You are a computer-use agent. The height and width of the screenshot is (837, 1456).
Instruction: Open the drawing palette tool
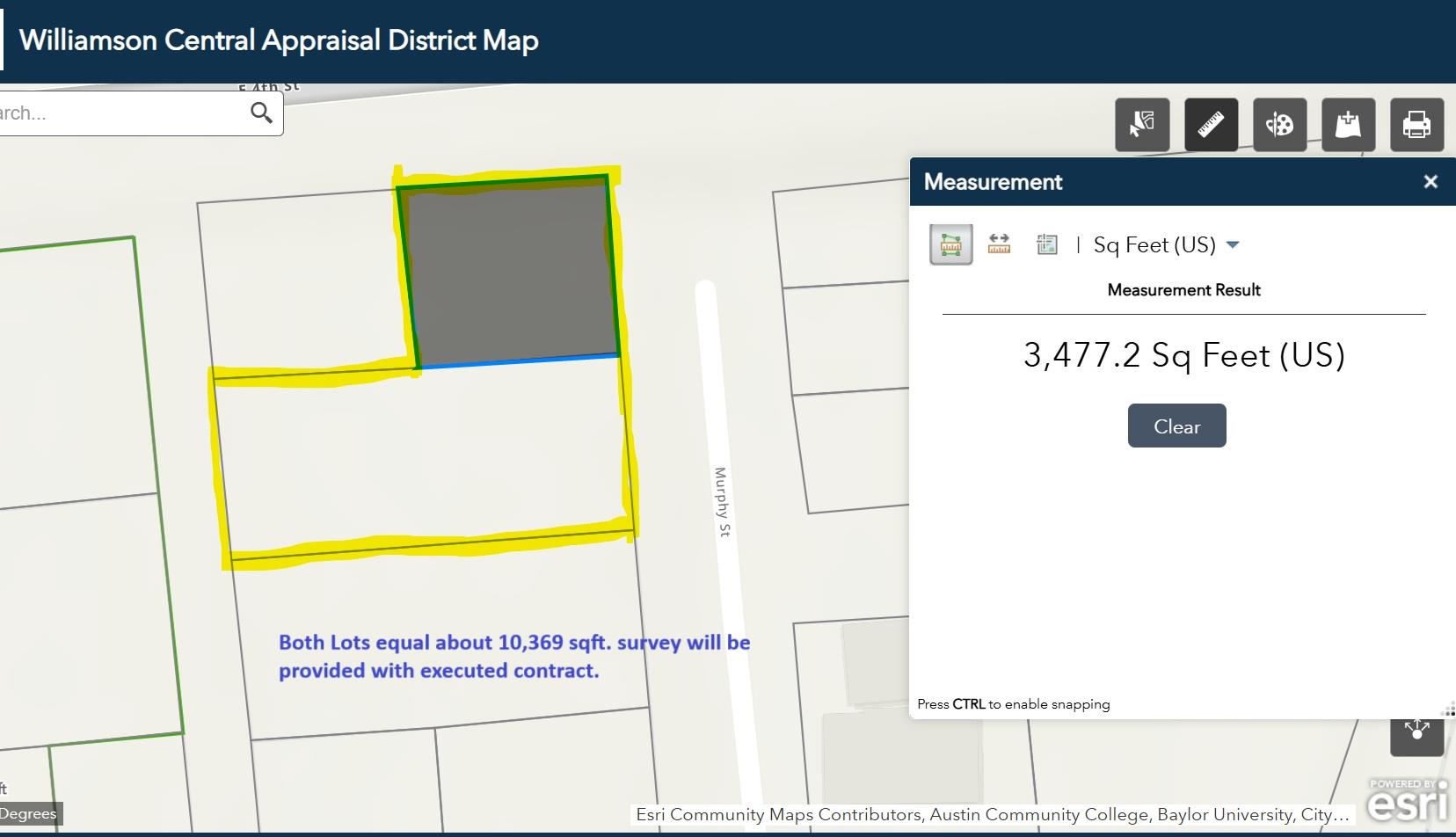[x=1281, y=125]
